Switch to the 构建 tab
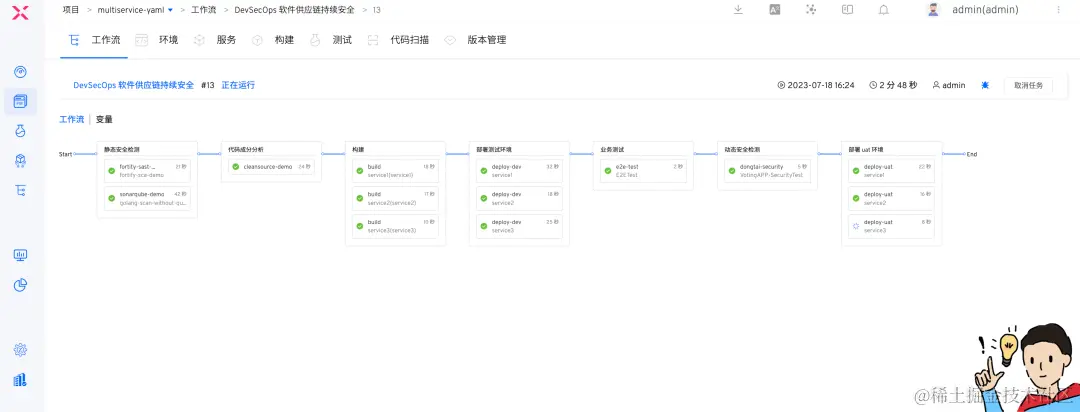Viewport: 1080px width, 412px height. 284,40
